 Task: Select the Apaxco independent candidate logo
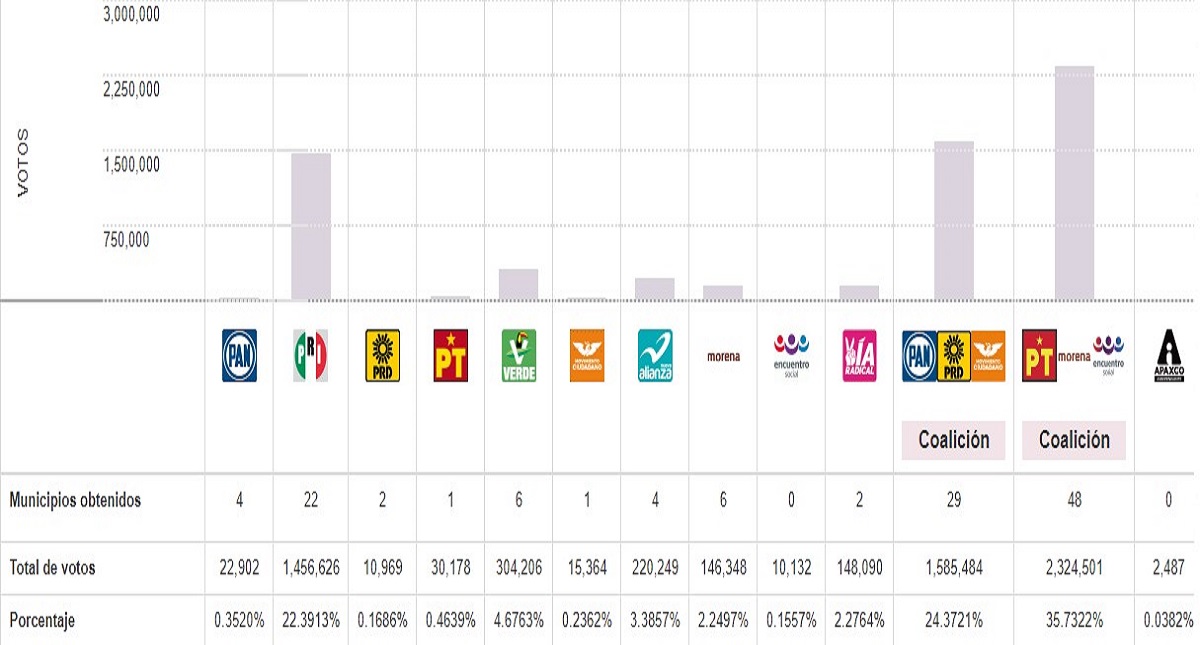point(1169,356)
